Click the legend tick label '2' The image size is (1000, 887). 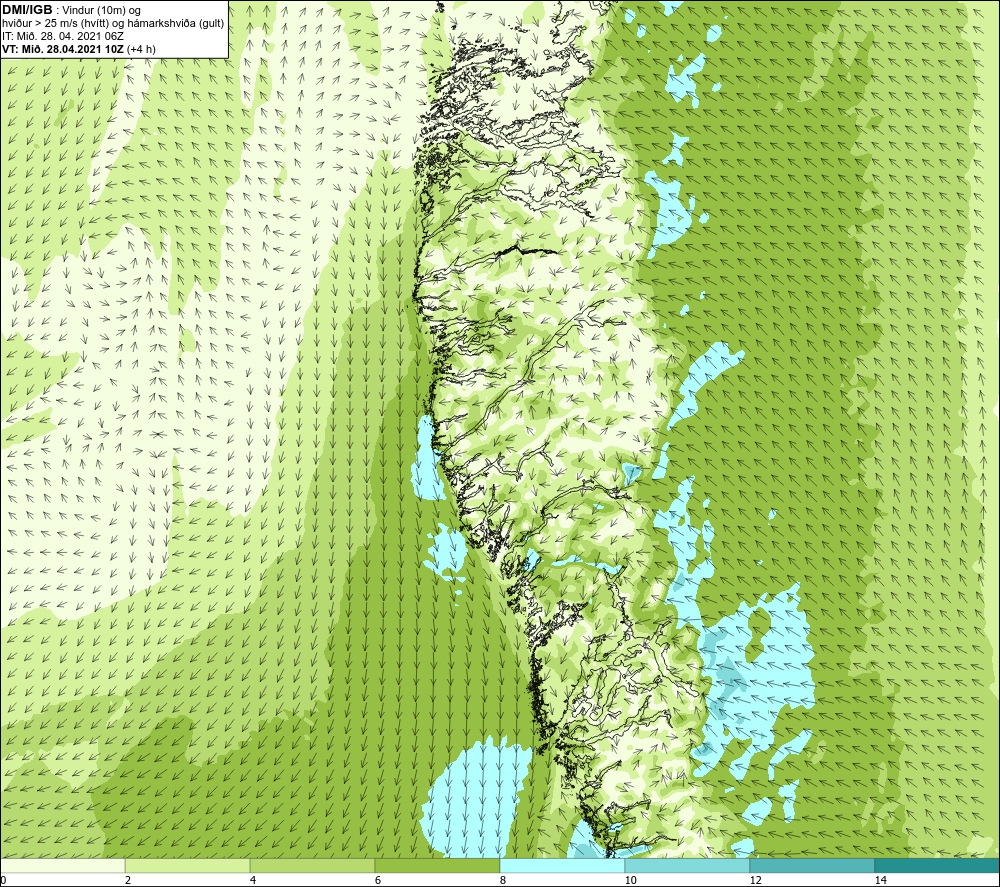(x=128, y=881)
